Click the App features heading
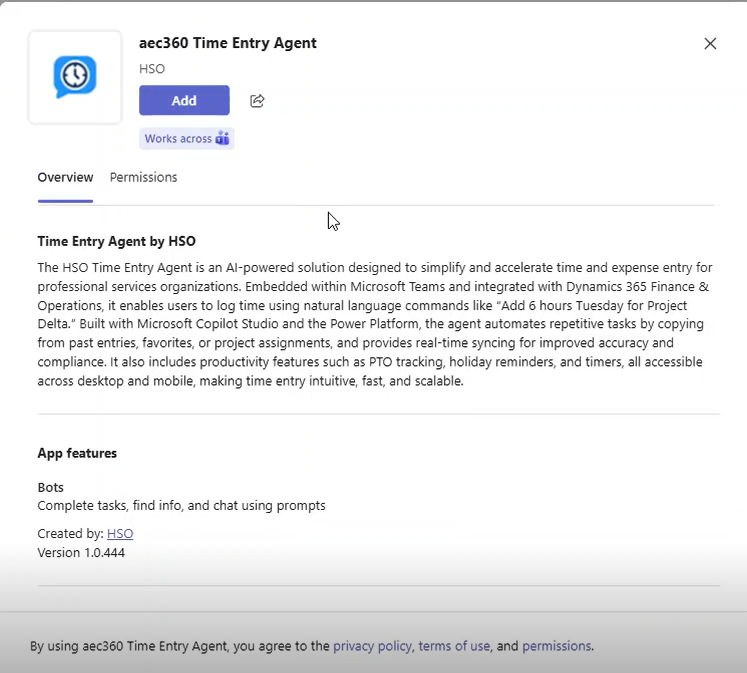 (77, 453)
